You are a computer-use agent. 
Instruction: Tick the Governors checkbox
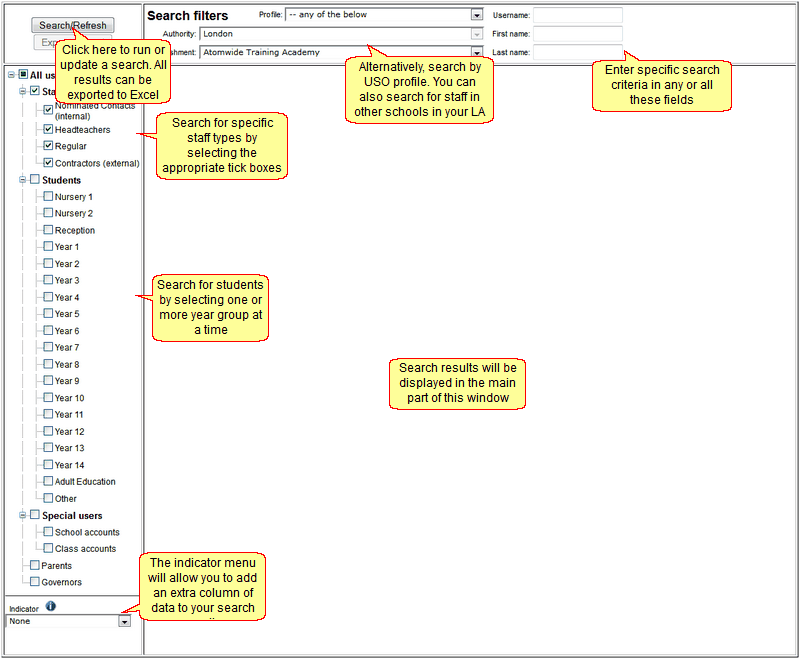(x=35, y=581)
